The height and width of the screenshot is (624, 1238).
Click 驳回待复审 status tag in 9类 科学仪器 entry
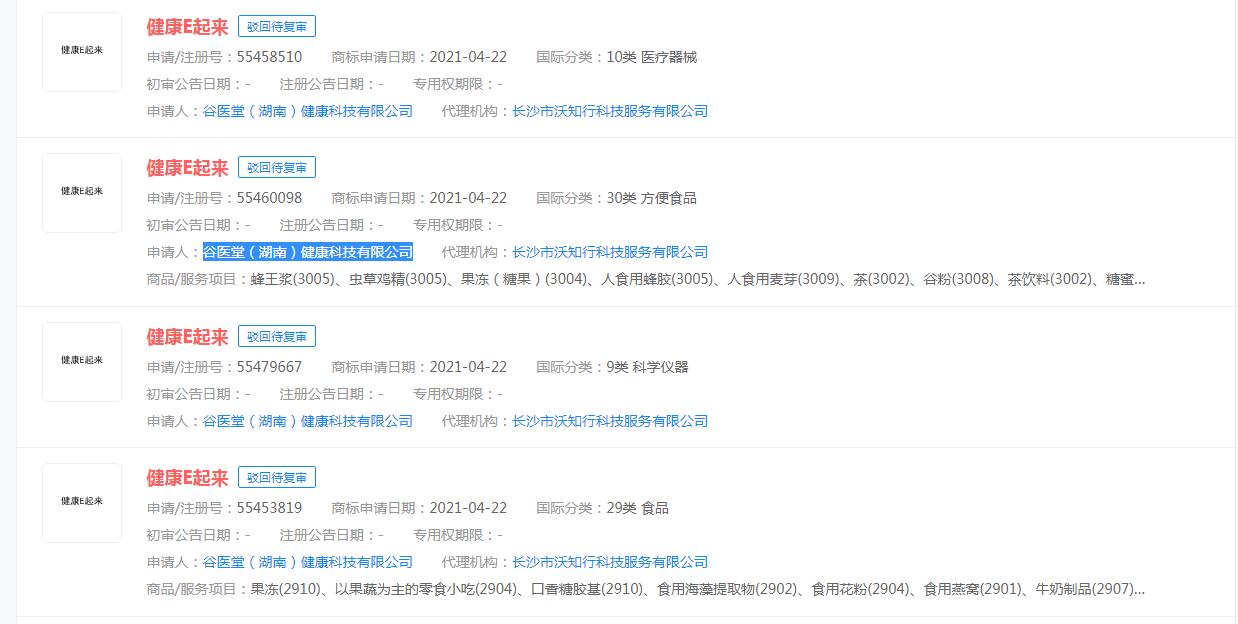pos(277,337)
